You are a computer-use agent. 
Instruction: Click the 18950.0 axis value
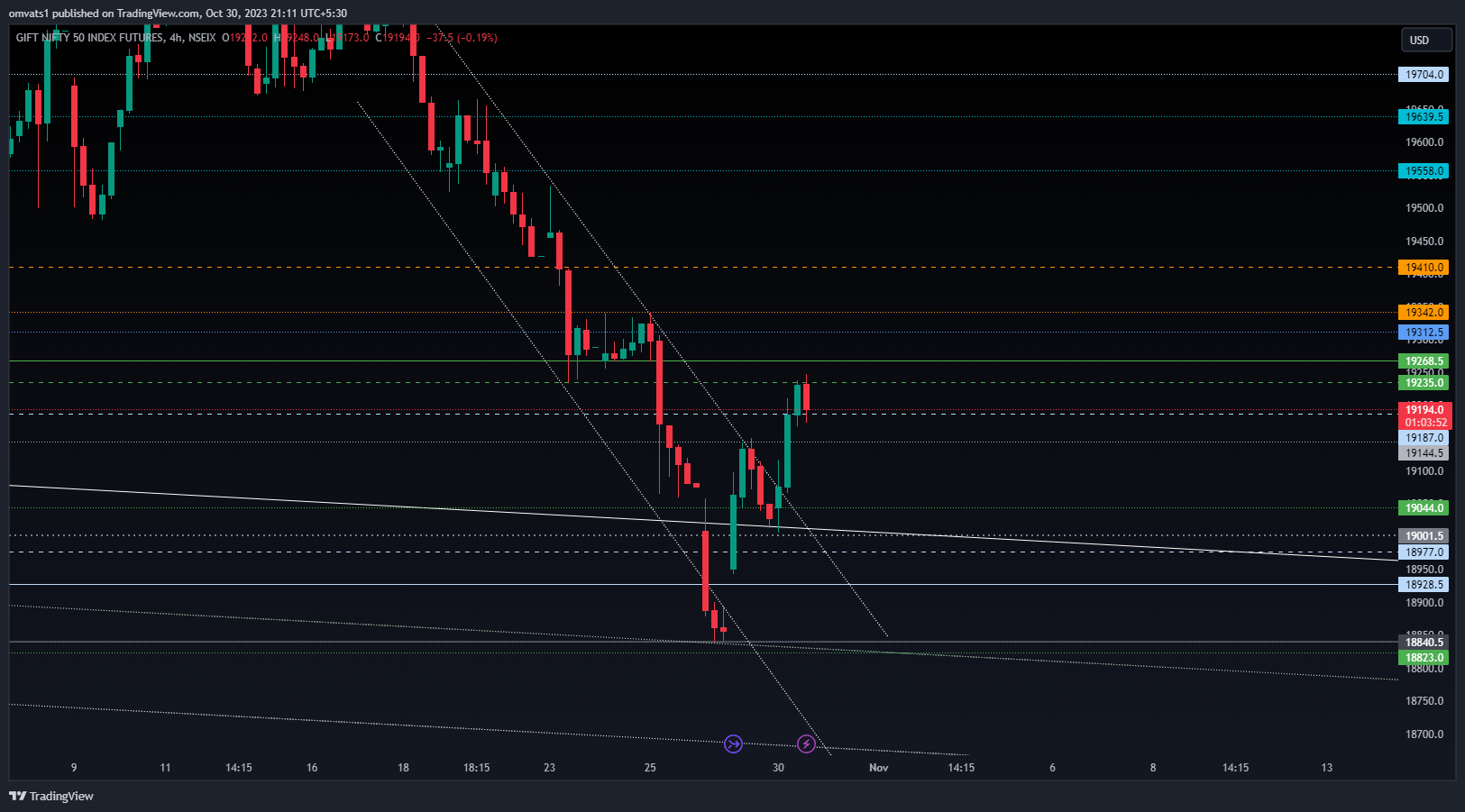(x=1424, y=570)
